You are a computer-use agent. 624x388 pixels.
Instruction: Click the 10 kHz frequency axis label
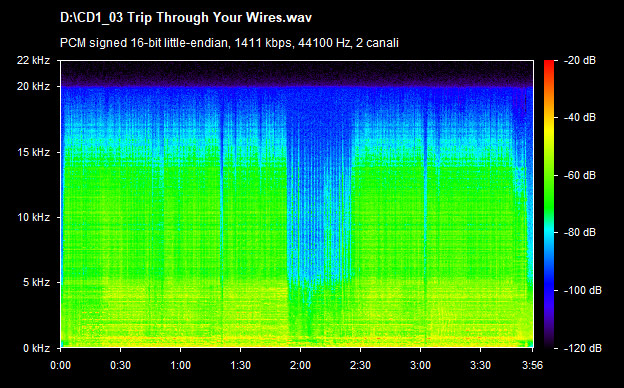click(33, 217)
